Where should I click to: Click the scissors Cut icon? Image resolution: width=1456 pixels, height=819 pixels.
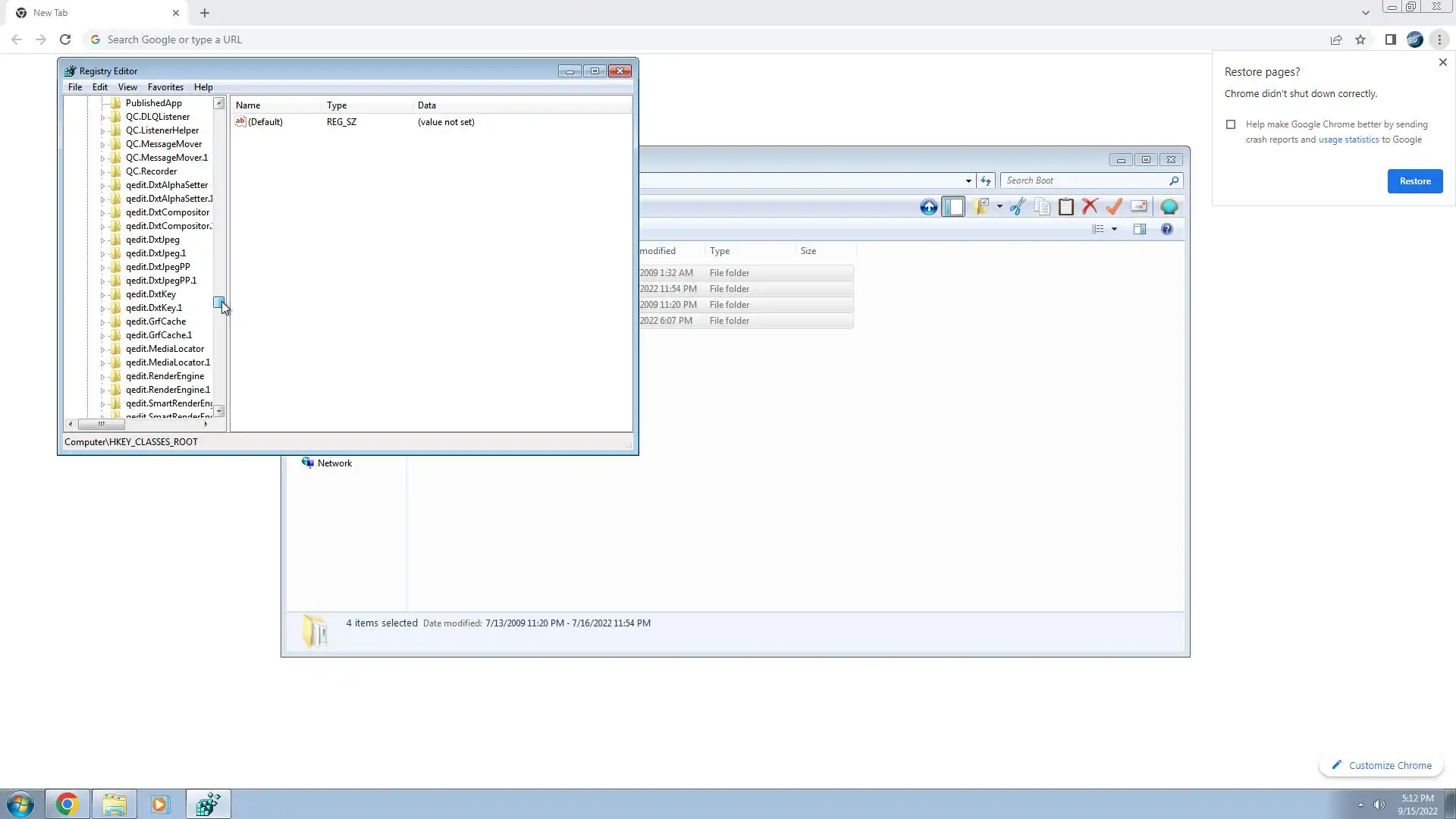(1018, 206)
